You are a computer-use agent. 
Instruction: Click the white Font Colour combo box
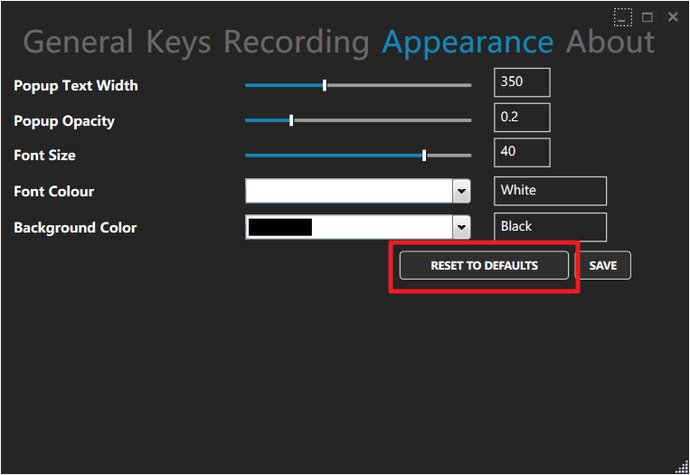coord(358,191)
